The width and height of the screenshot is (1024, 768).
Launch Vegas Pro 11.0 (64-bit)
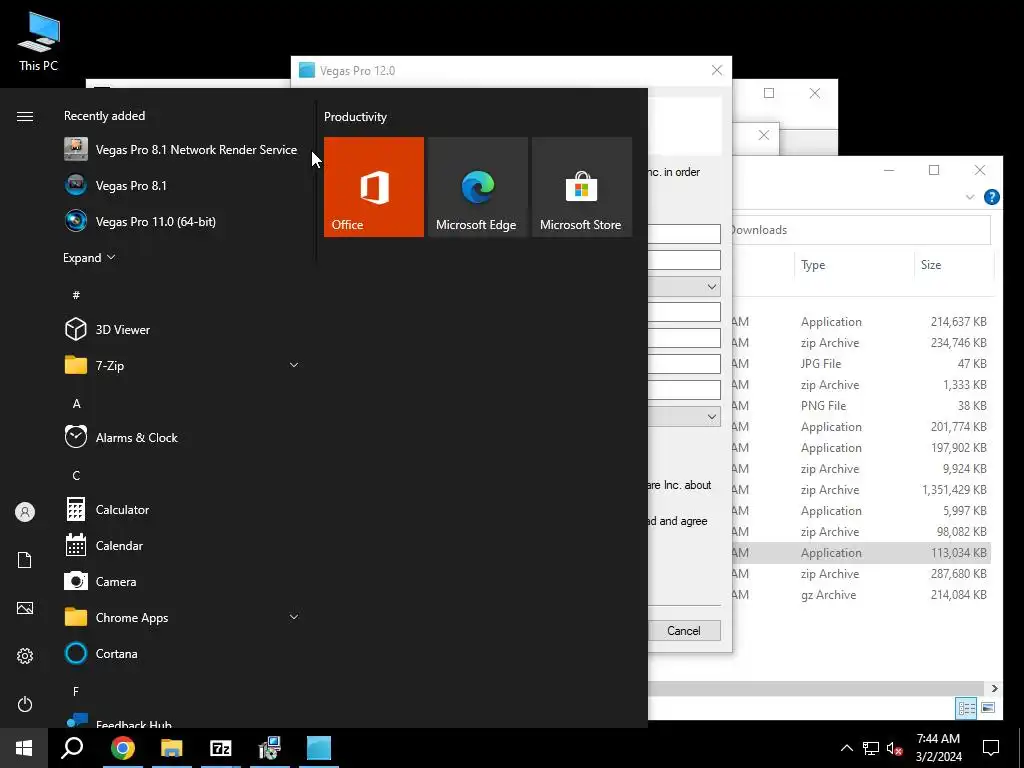click(x=180, y=221)
